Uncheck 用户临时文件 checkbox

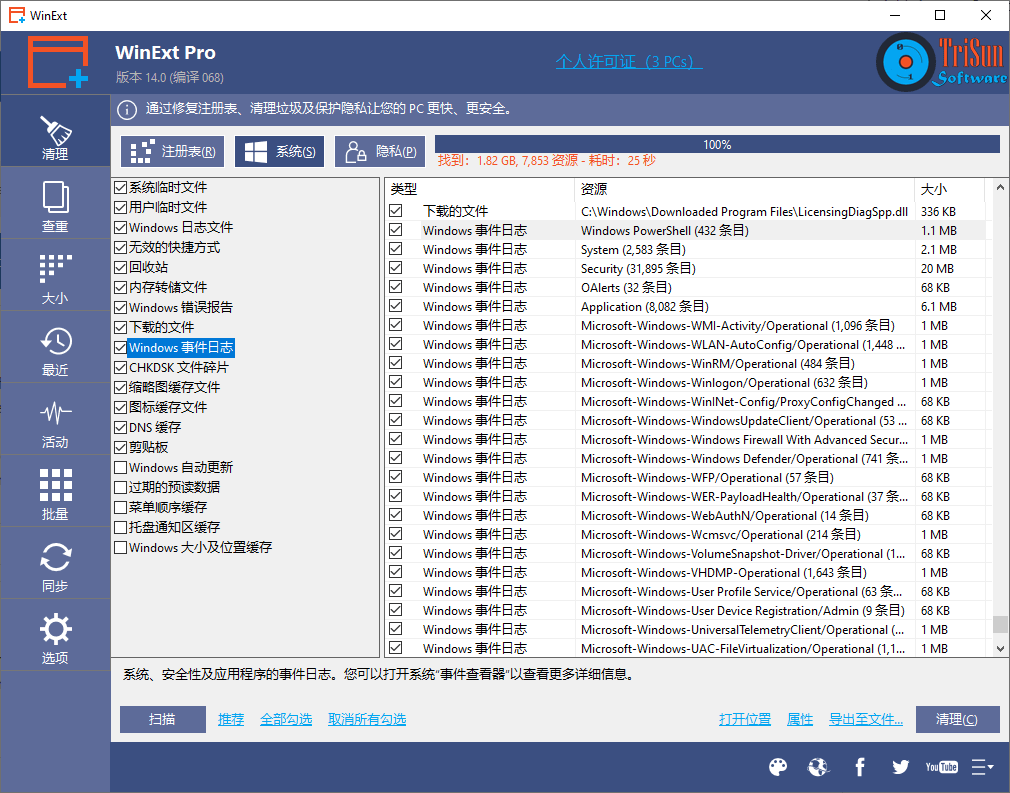coord(120,207)
